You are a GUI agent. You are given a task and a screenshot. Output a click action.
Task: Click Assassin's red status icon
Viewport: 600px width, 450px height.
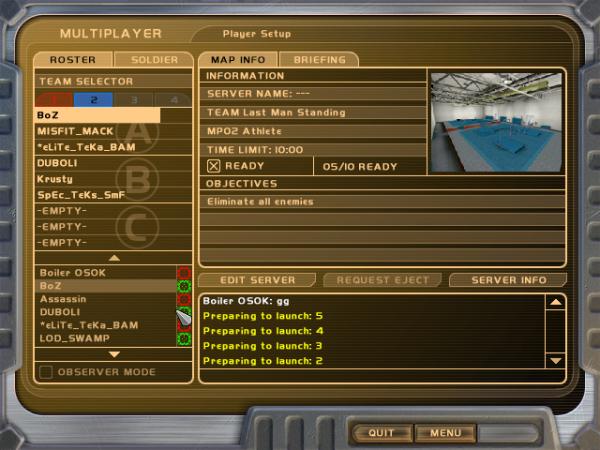(184, 299)
